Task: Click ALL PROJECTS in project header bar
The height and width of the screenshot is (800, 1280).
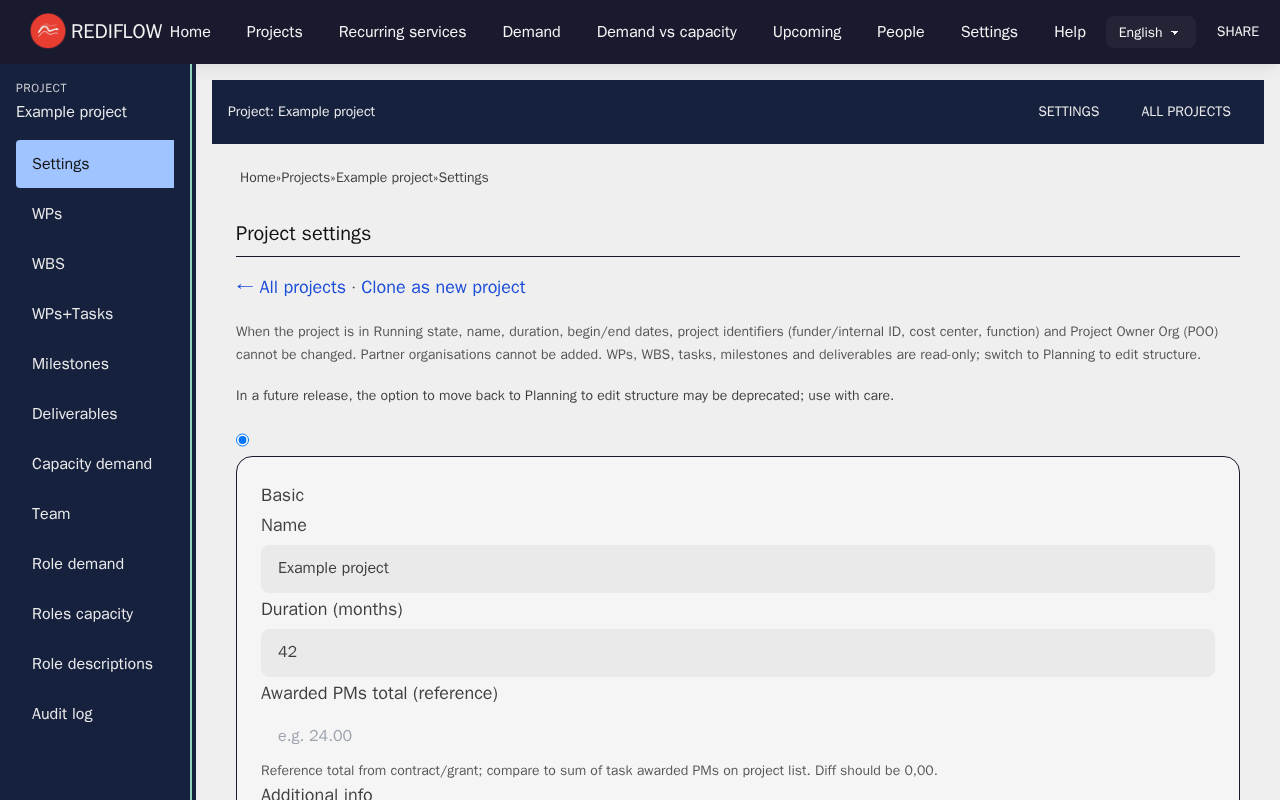Action: click(1186, 111)
